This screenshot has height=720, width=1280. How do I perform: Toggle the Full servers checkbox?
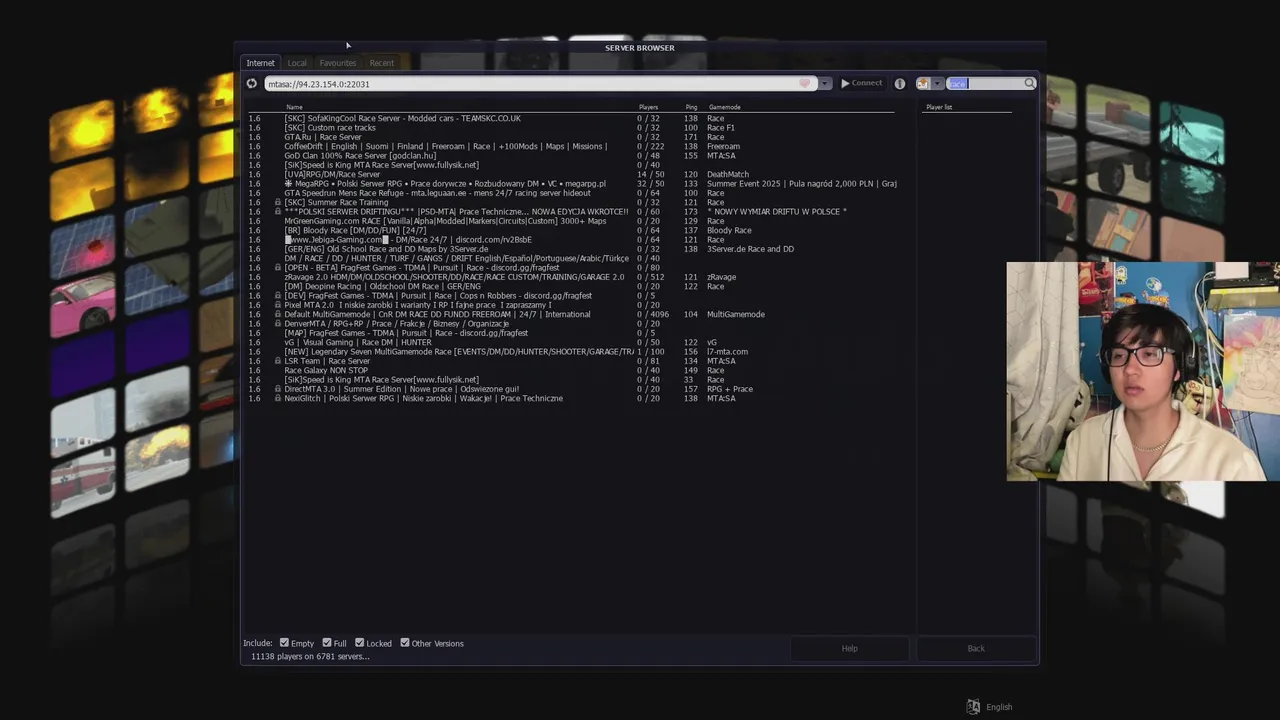pos(327,643)
